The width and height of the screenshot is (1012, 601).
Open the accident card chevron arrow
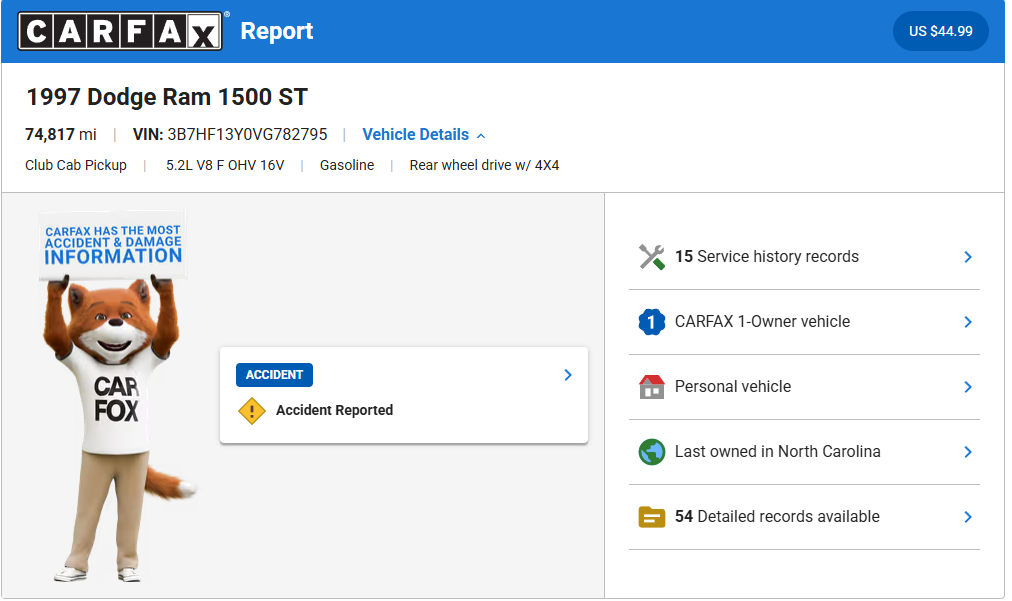pos(567,375)
